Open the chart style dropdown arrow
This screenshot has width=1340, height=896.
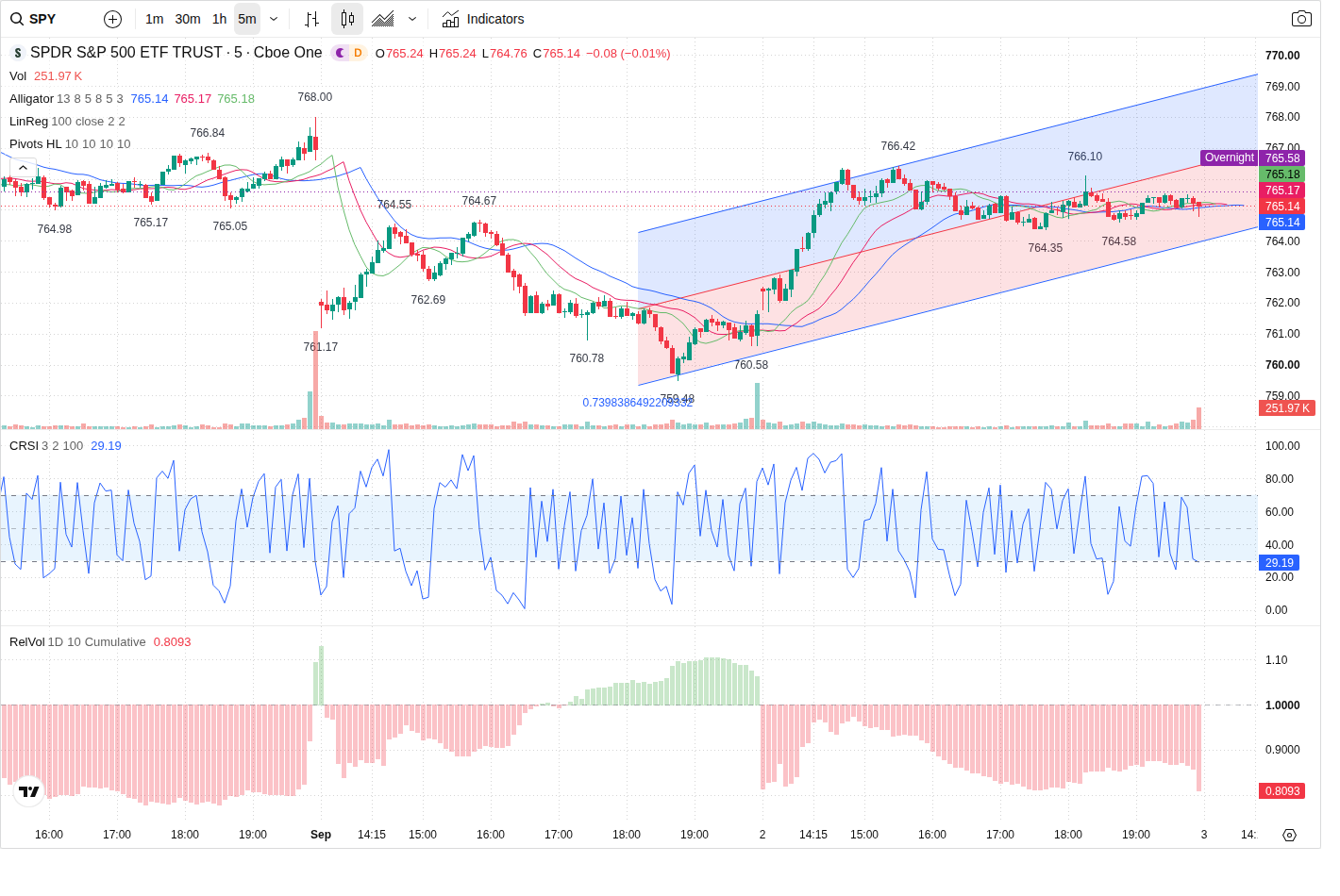412,19
